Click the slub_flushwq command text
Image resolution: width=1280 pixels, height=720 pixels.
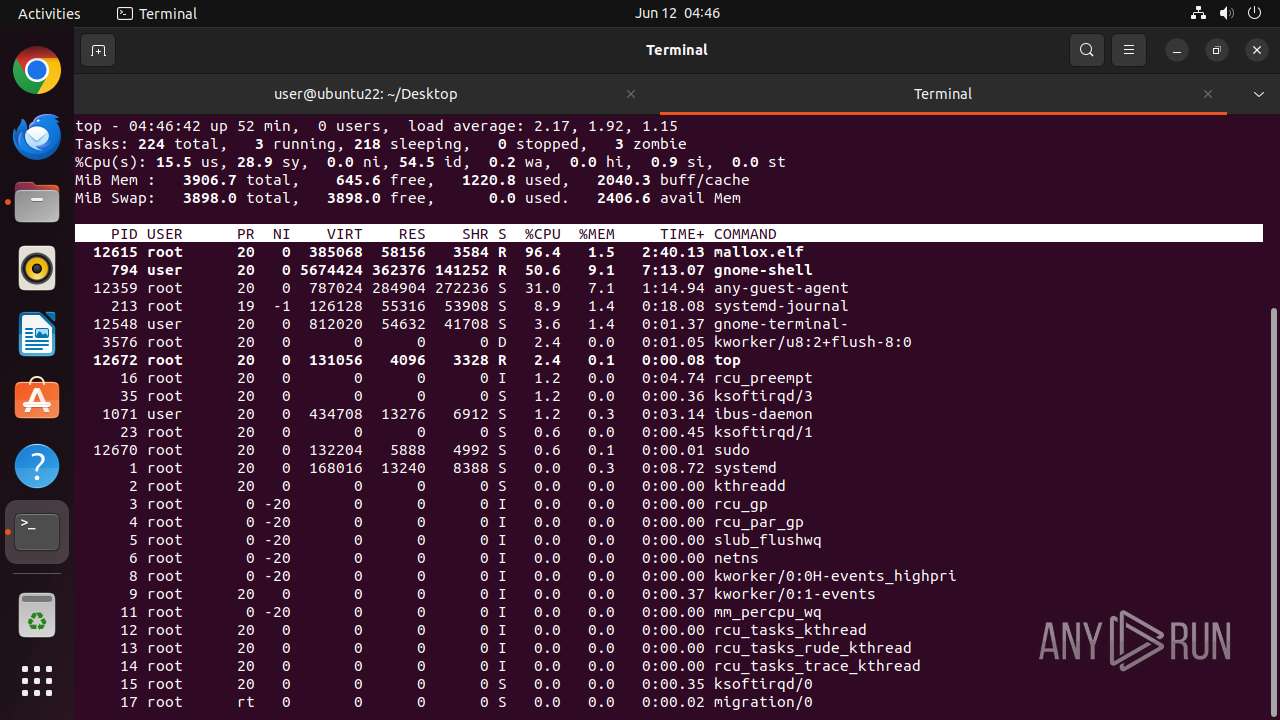click(768, 540)
